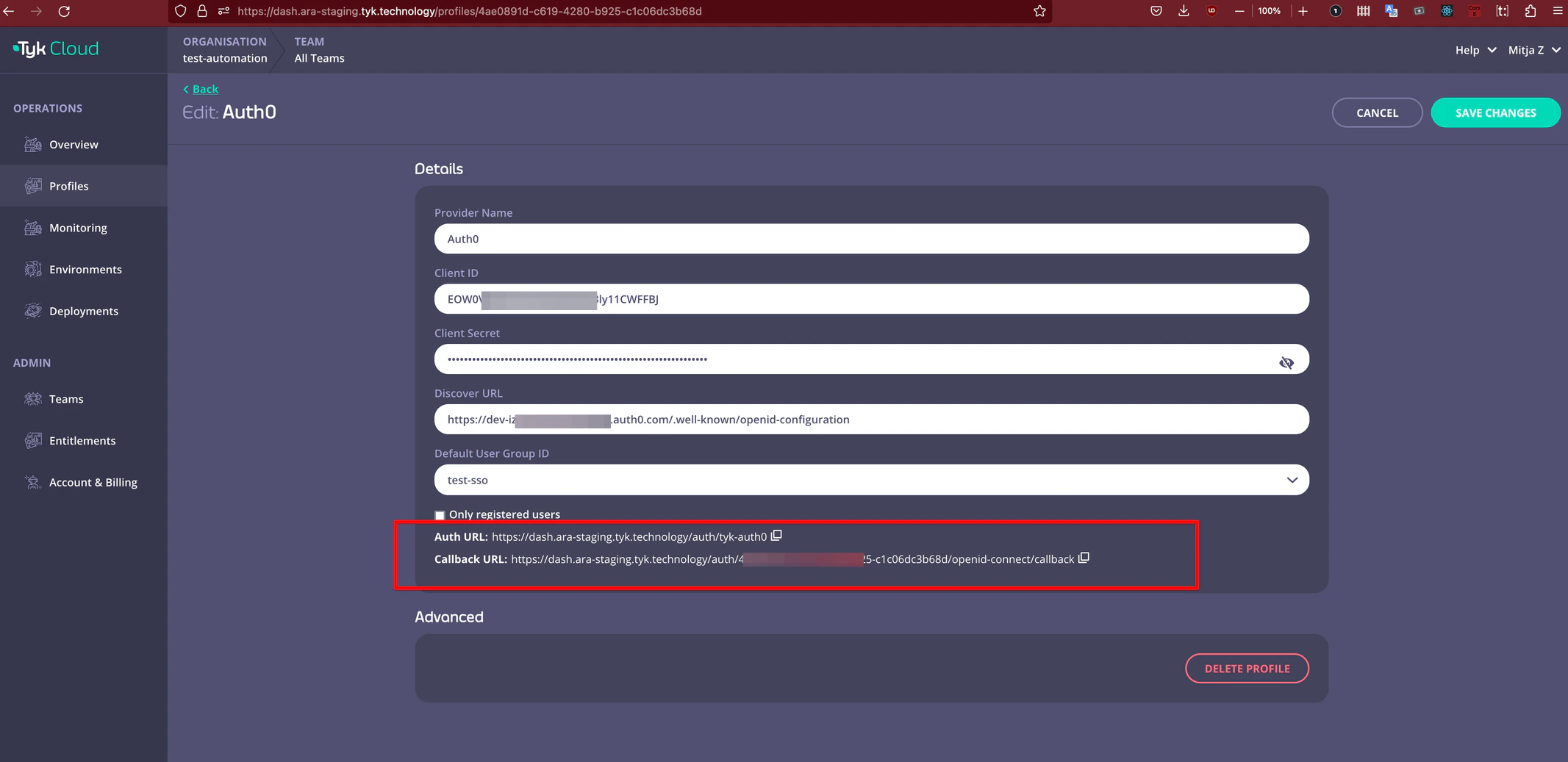The height and width of the screenshot is (762, 1568).
Task: Open the Default User Group ID dropdown
Action: click(1292, 479)
